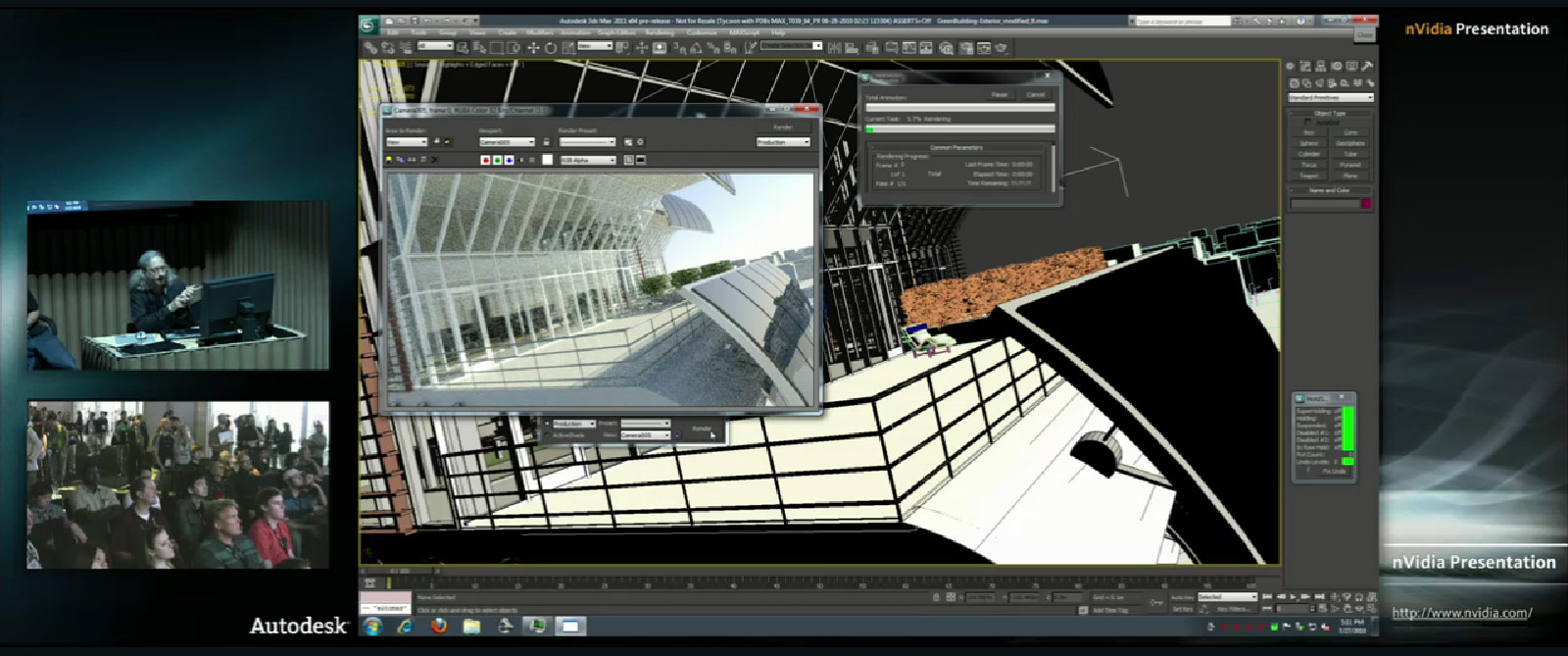Toggle the red channel in render window
1568x656 pixels.
pyautogui.click(x=485, y=160)
